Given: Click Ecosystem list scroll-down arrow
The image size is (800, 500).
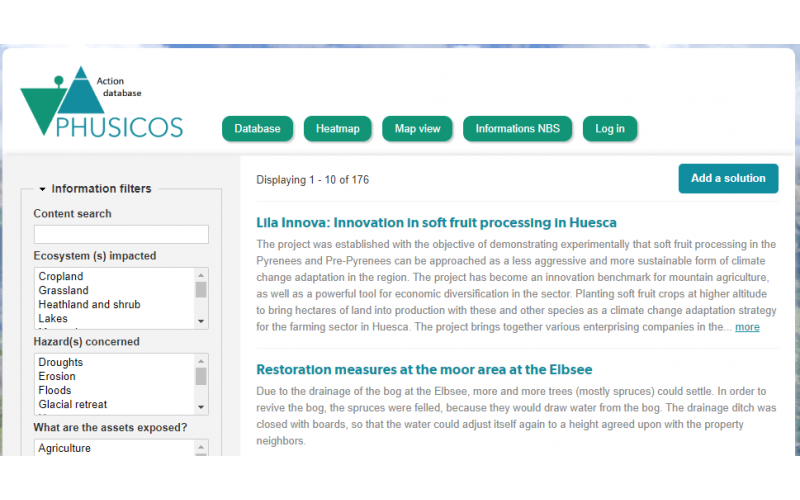Looking at the screenshot, I should 201,321.
